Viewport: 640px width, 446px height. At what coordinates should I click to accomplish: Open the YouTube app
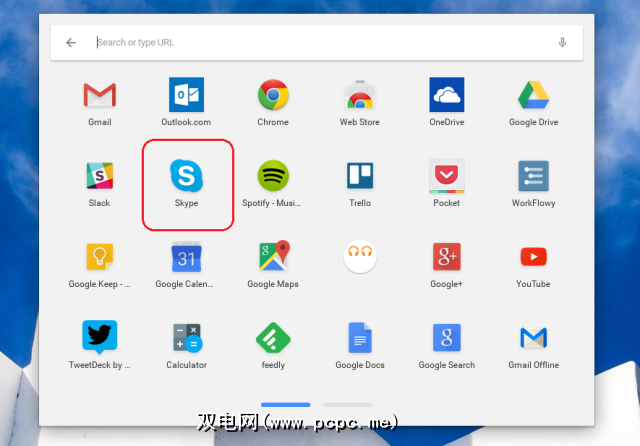pyautogui.click(x=533, y=257)
